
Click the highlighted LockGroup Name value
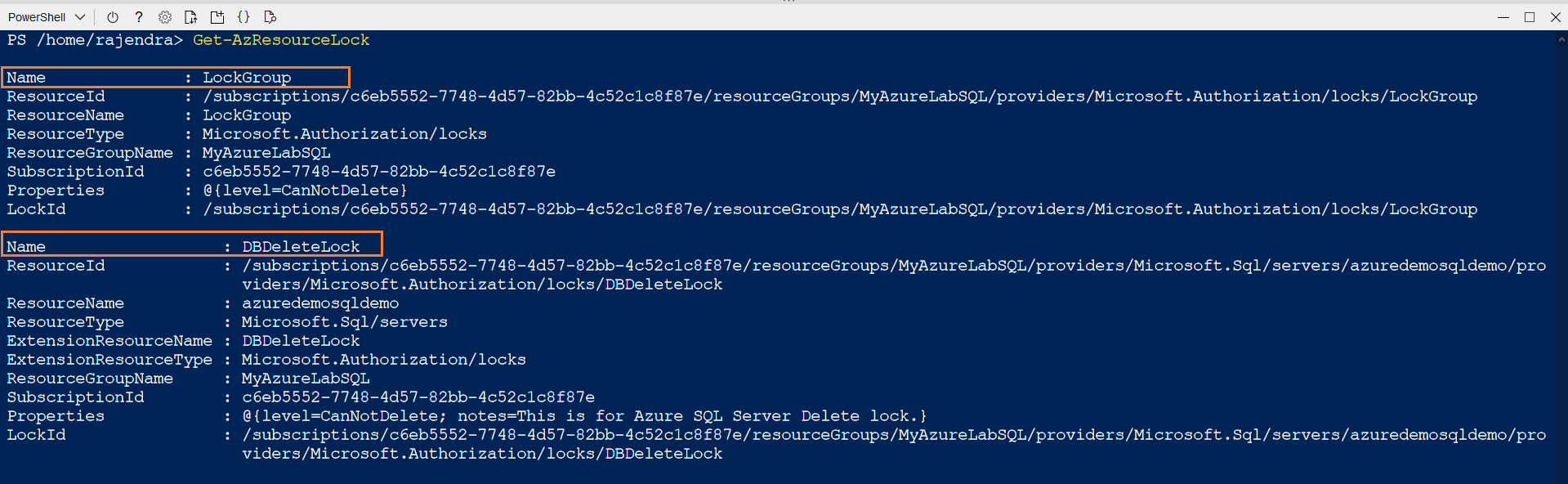[x=247, y=78]
